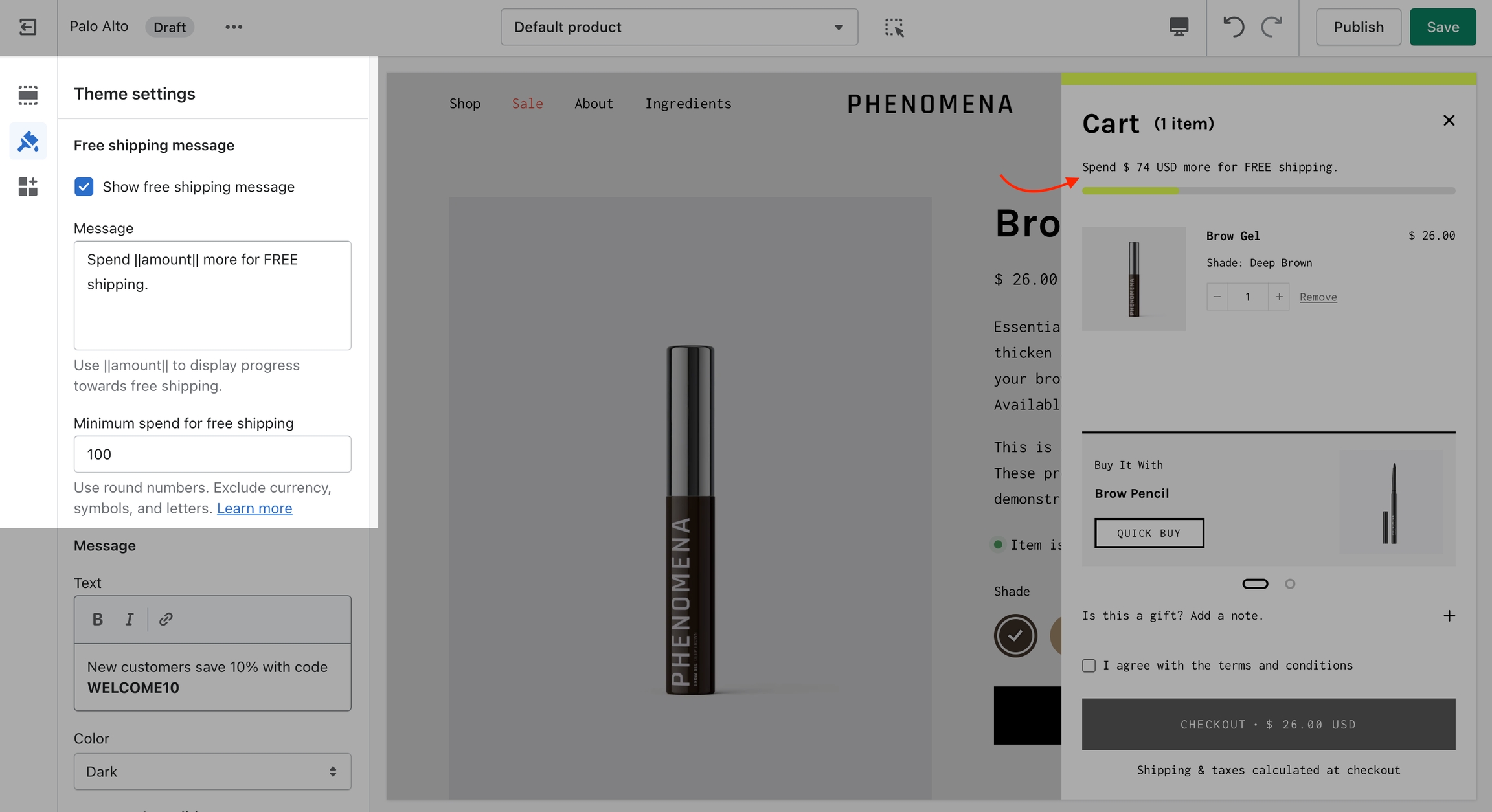Switch the desktop preview device icon
Screen dimensions: 1492x812
[1179, 27]
